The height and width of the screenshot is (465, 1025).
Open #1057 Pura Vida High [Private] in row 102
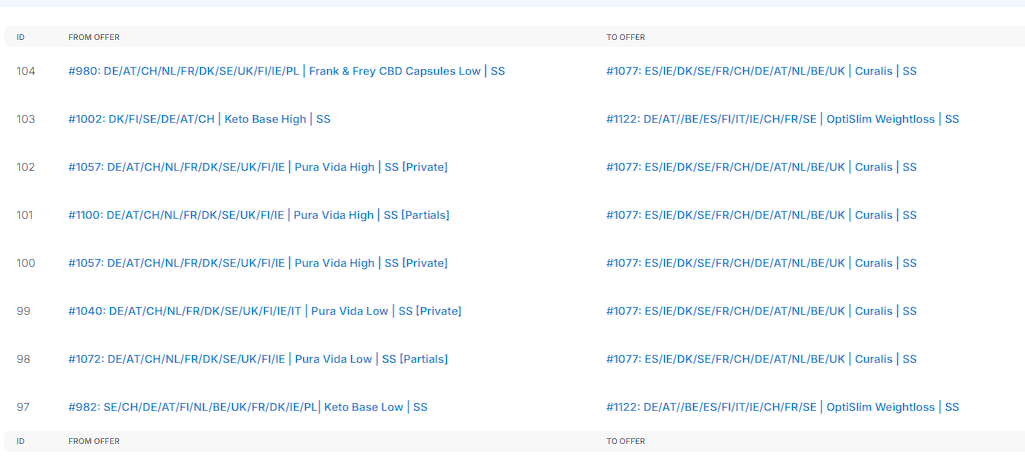(x=258, y=167)
